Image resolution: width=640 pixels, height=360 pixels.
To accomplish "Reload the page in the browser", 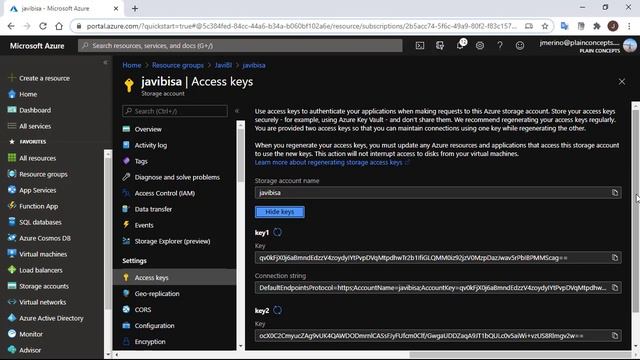I will point(43,26).
